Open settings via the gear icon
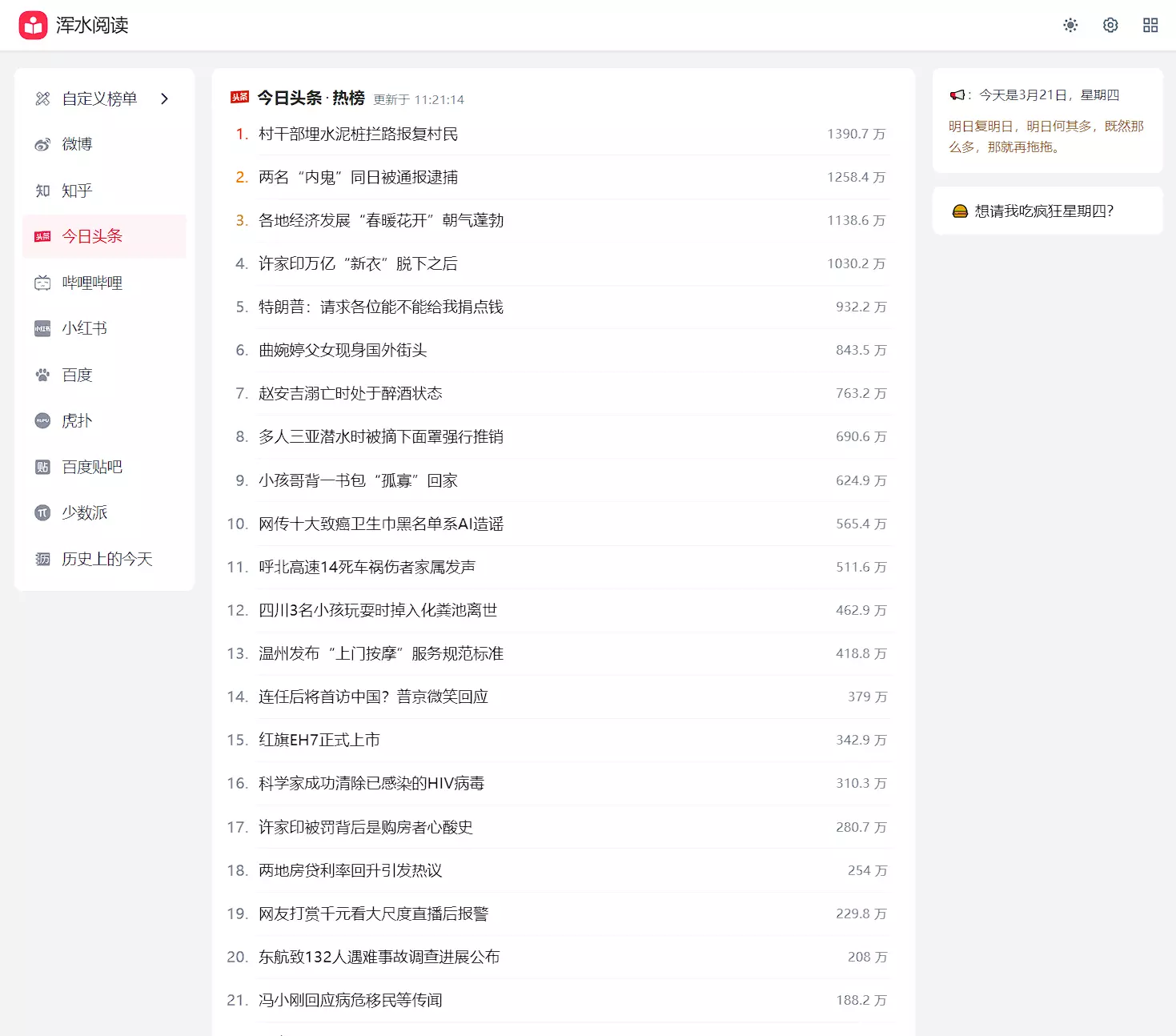Screen dimensions: 1176x1036 coord(1110,26)
